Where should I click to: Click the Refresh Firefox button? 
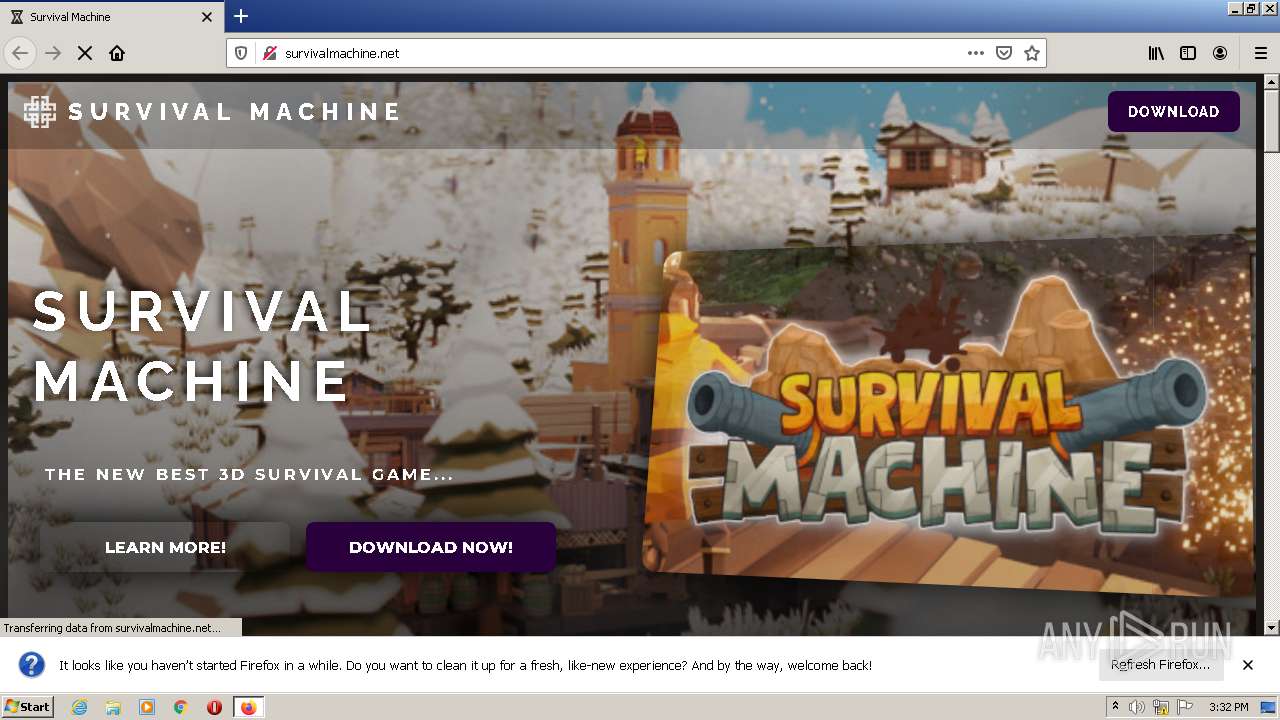click(1160, 665)
